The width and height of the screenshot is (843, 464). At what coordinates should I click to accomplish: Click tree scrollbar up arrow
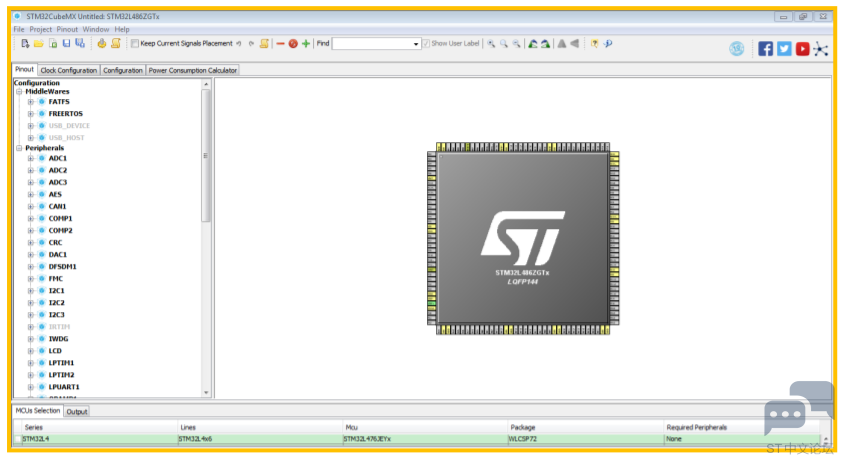(206, 84)
